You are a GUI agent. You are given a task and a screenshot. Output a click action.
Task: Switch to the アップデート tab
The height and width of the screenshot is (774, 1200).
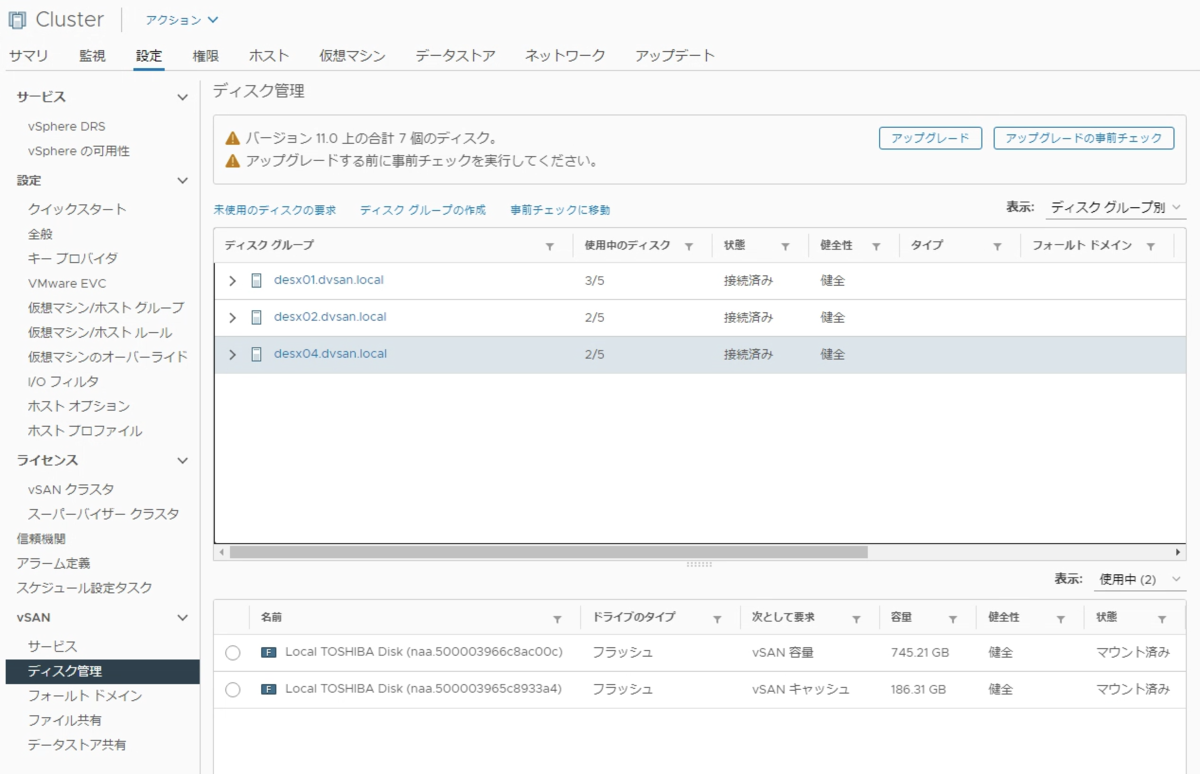click(x=675, y=56)
